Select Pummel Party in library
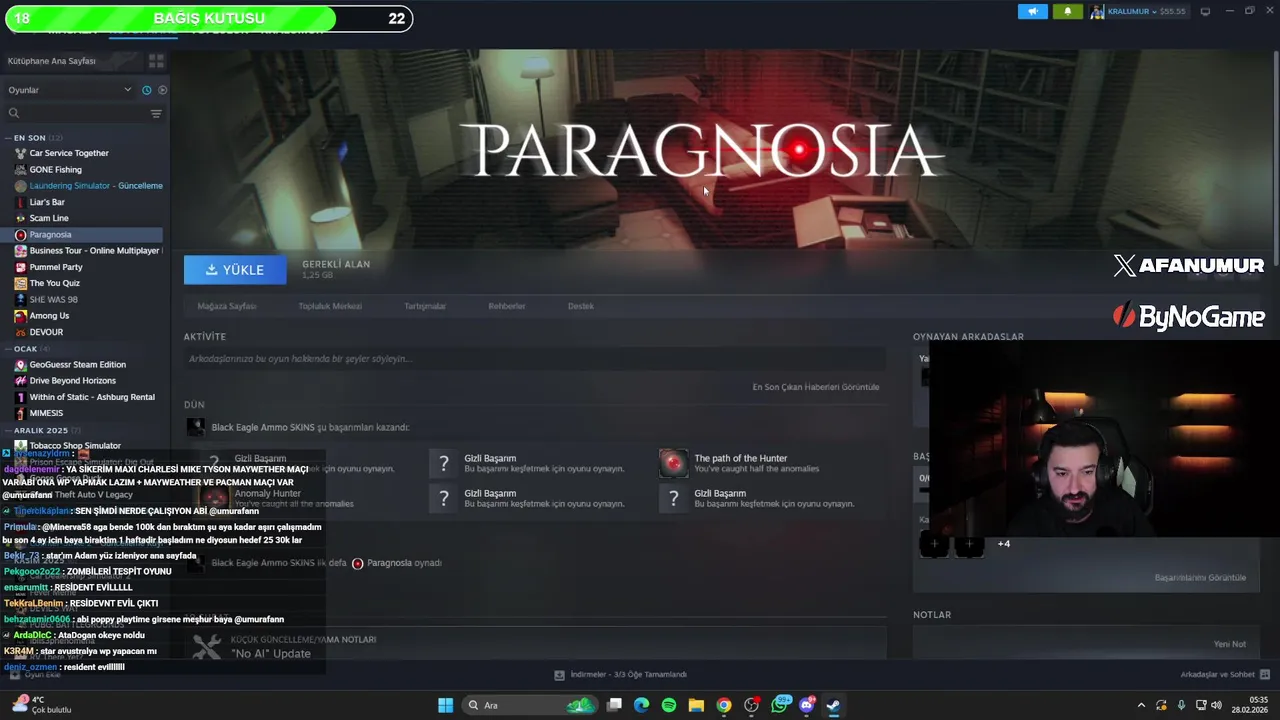 click(x=56, y=267)
